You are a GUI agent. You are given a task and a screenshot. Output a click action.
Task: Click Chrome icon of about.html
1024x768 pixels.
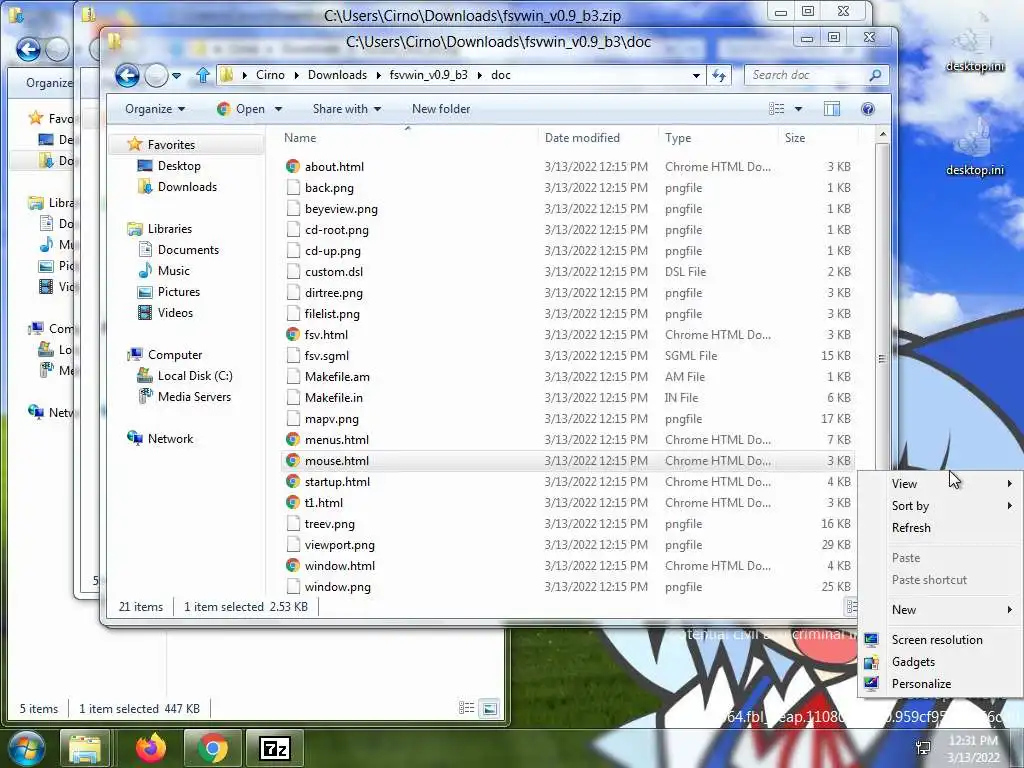(293, 167)
